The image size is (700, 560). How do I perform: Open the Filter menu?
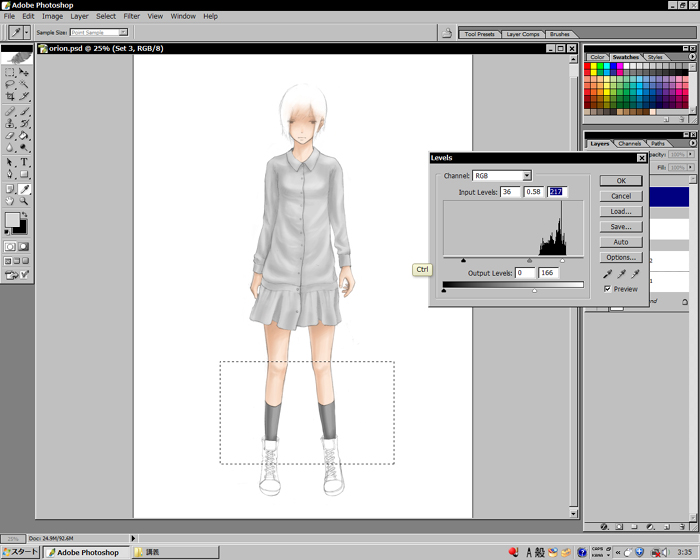tap(131, 16)
